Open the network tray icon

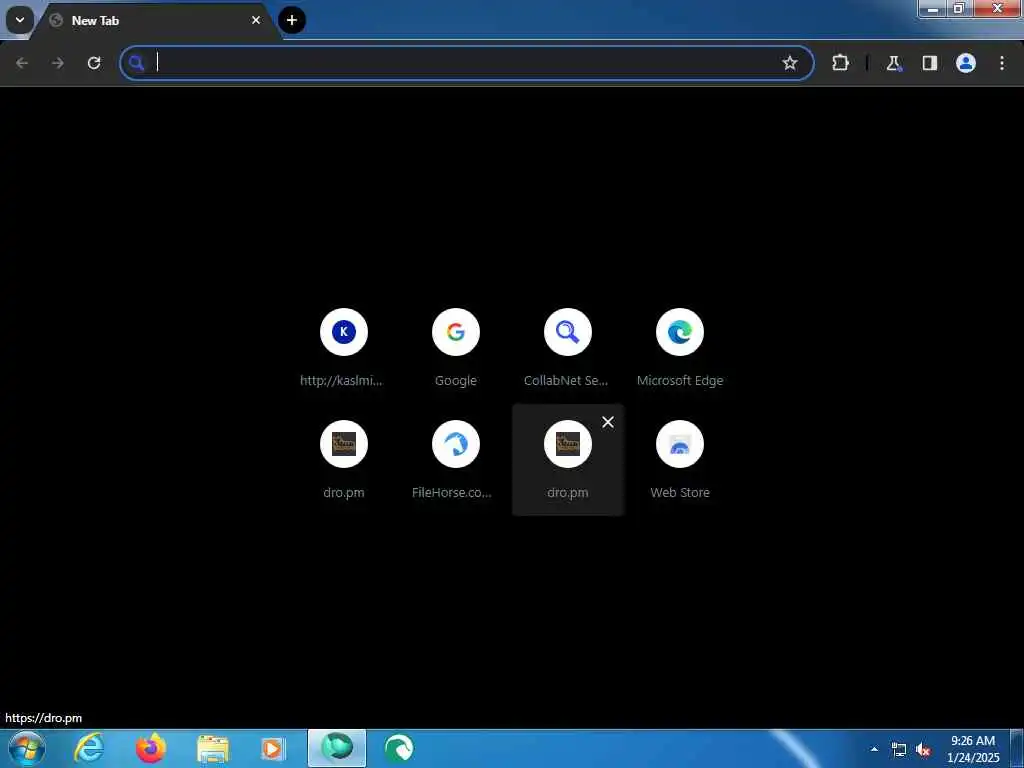tap(899, 750)
